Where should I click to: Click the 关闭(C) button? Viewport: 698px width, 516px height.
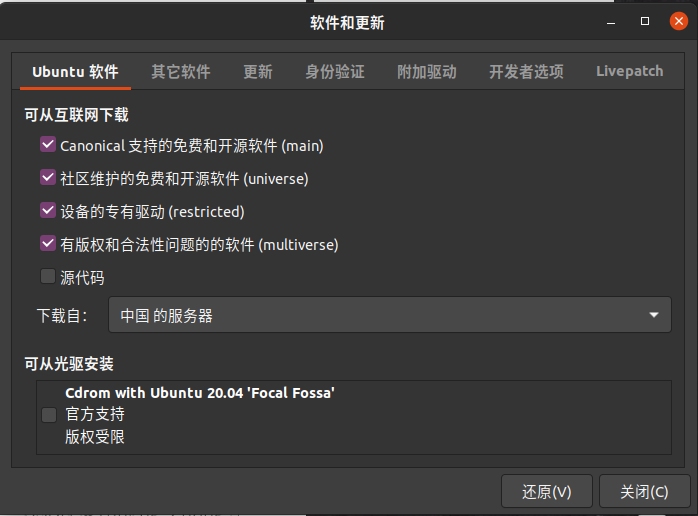(644, 492)
